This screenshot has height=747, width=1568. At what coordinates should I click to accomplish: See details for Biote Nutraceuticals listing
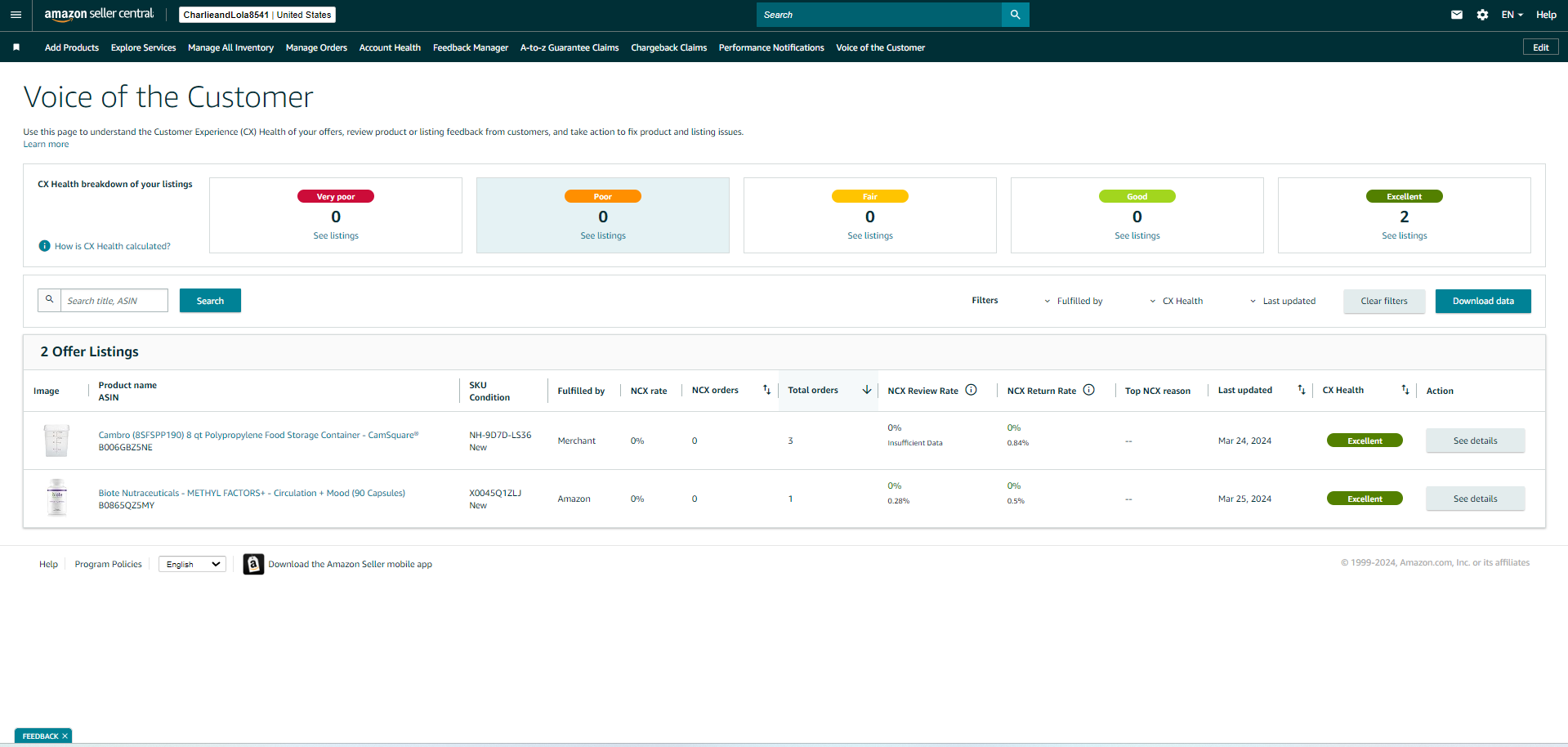[1476, 499]
